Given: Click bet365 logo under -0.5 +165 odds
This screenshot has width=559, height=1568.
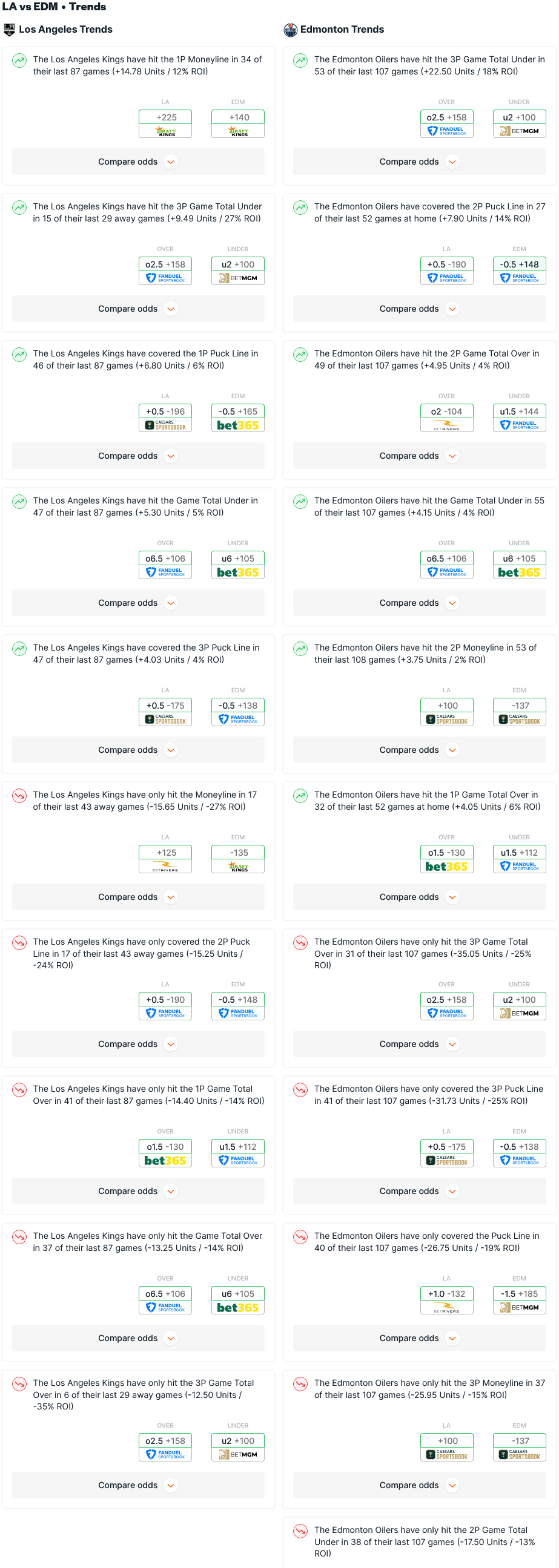Looking at the screenshot, I should [x=237, y=425].
